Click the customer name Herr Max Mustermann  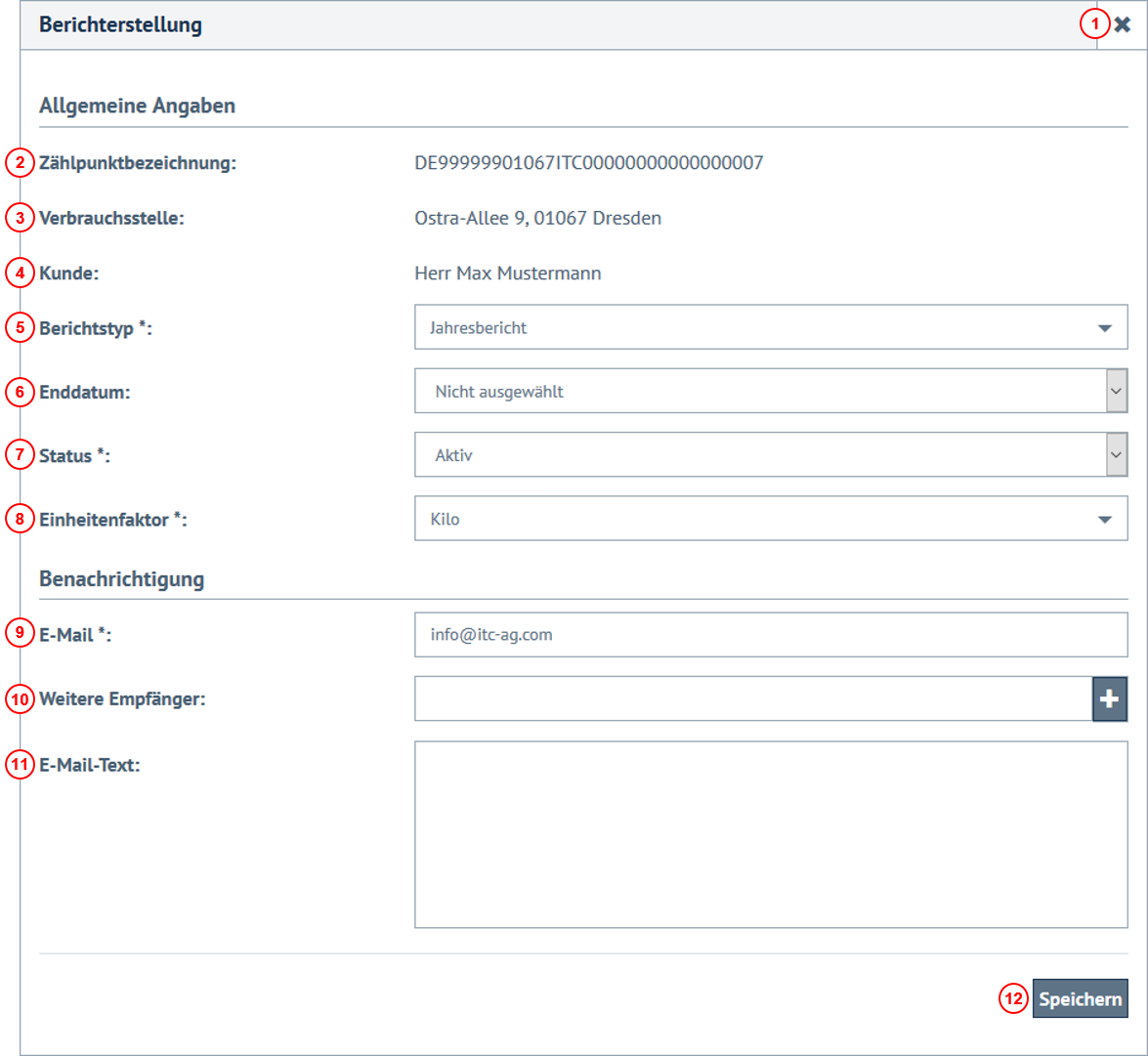507,274
